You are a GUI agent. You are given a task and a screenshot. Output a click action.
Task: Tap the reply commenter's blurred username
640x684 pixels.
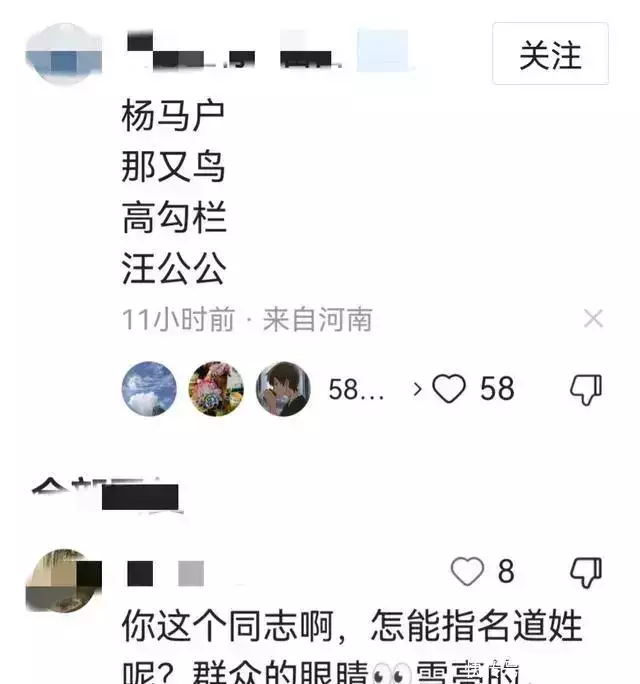(x=165, y=573)
